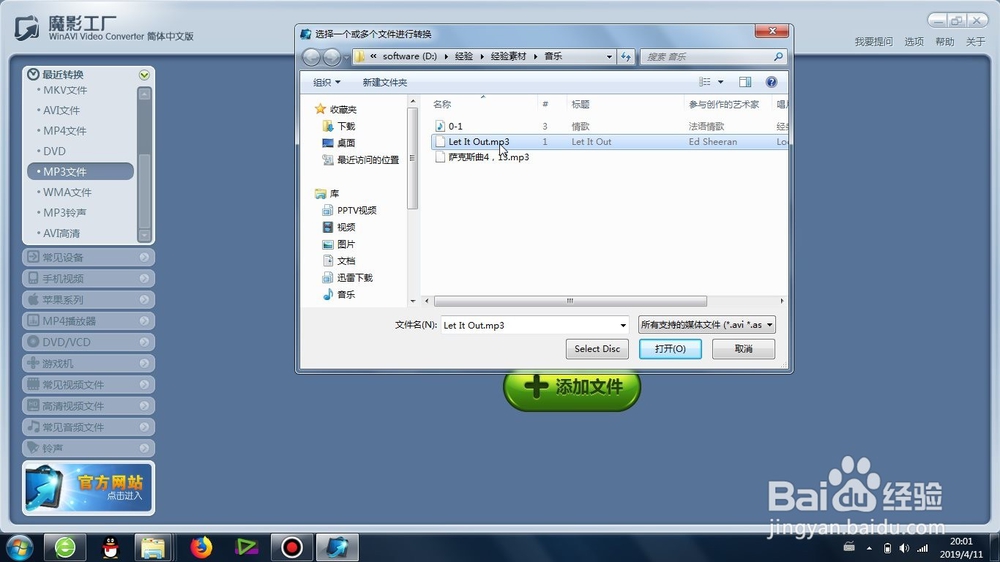Click the dialog help icon

(771, 82)
